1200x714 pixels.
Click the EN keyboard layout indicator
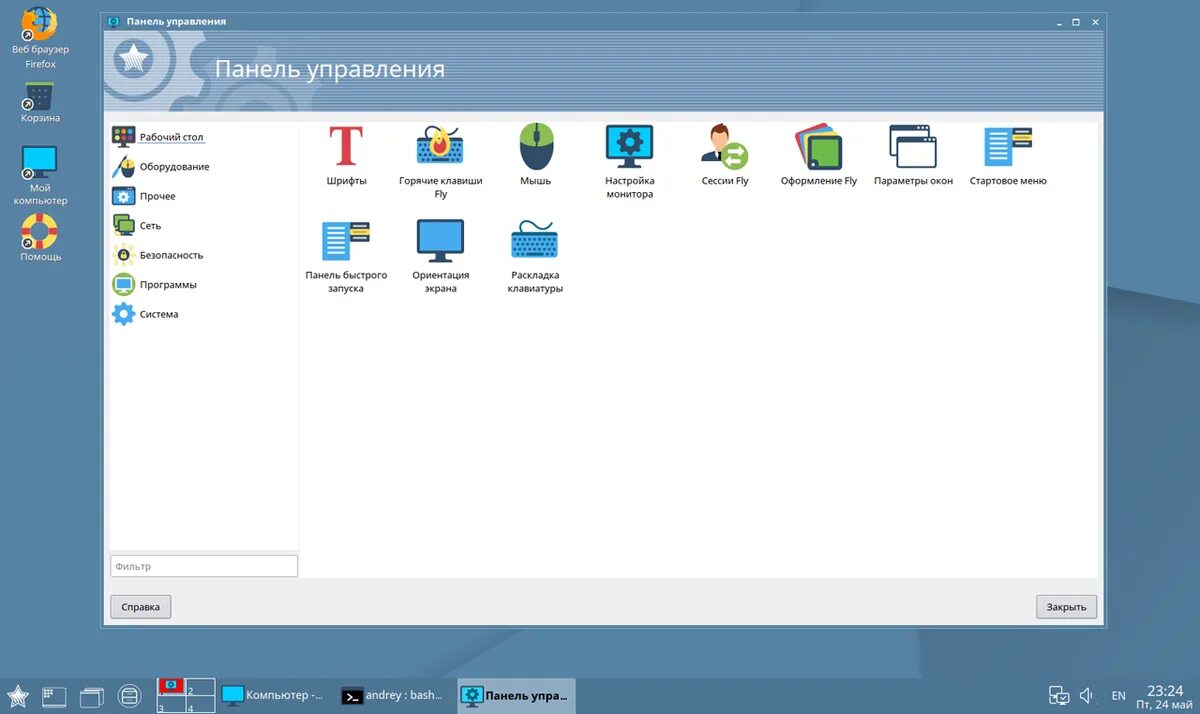point(1119,695)
